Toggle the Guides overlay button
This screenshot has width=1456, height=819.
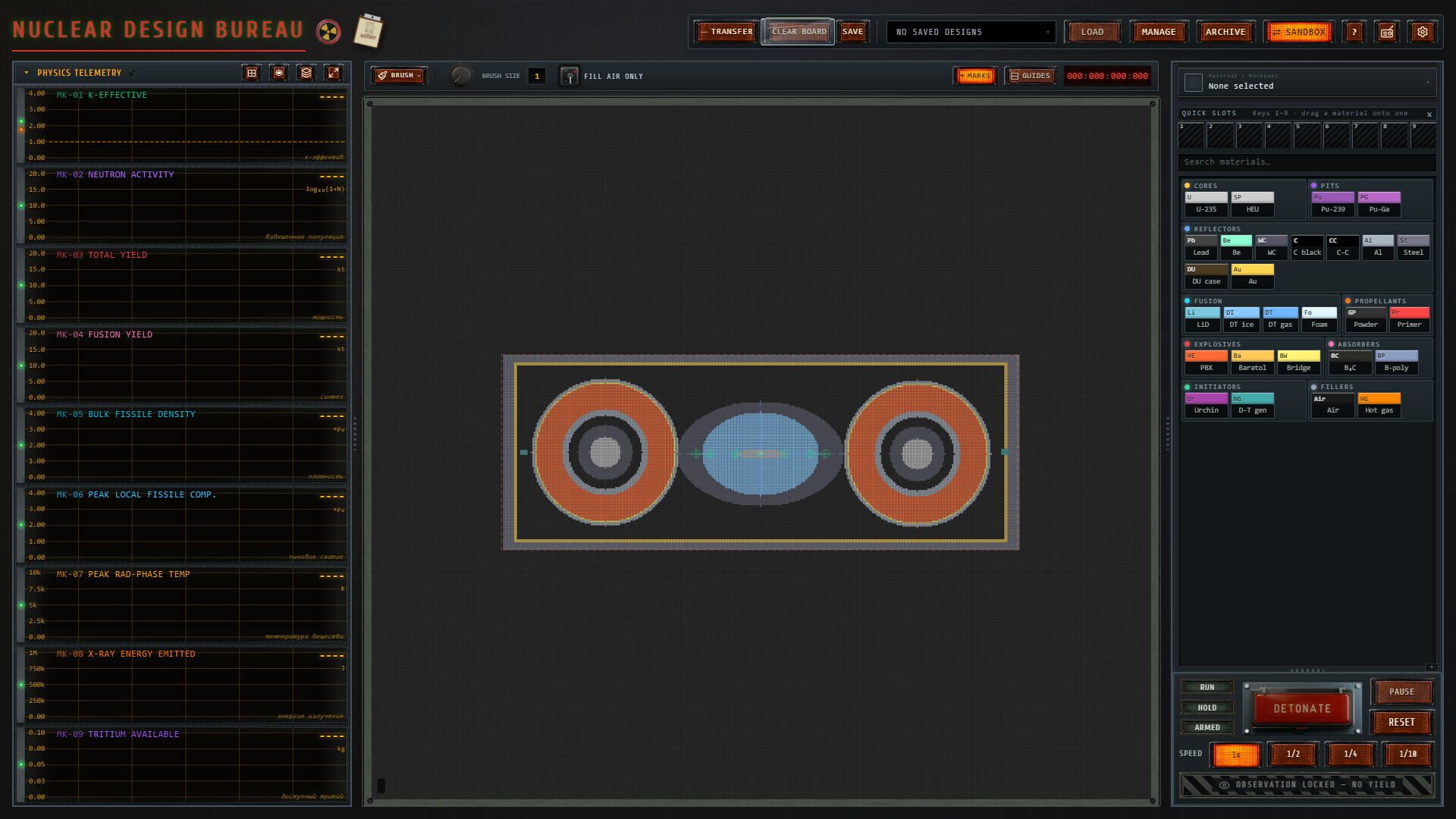(x=1030, y=76)
